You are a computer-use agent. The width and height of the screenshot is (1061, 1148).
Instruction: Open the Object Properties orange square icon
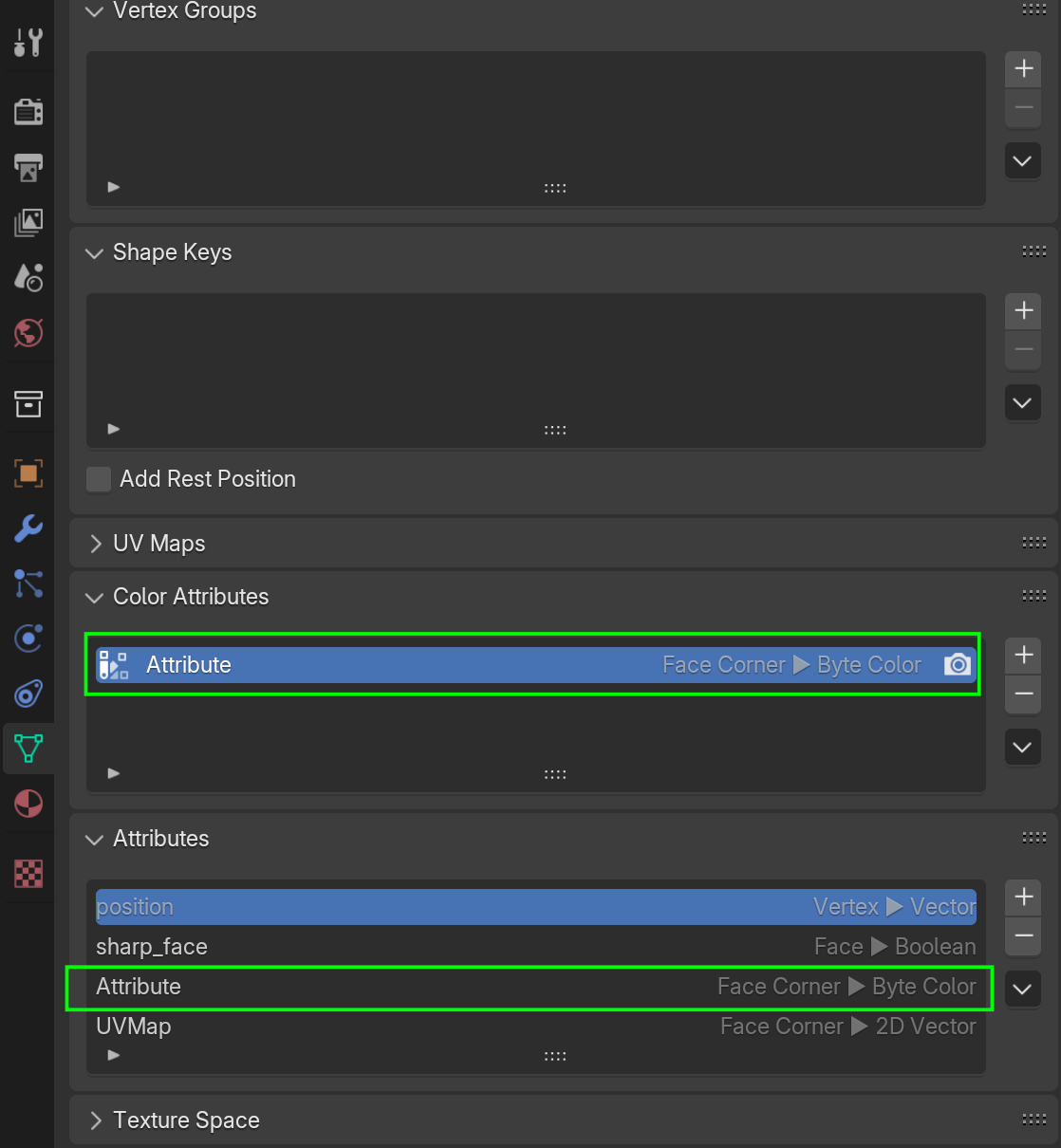[x=28, y=473]
